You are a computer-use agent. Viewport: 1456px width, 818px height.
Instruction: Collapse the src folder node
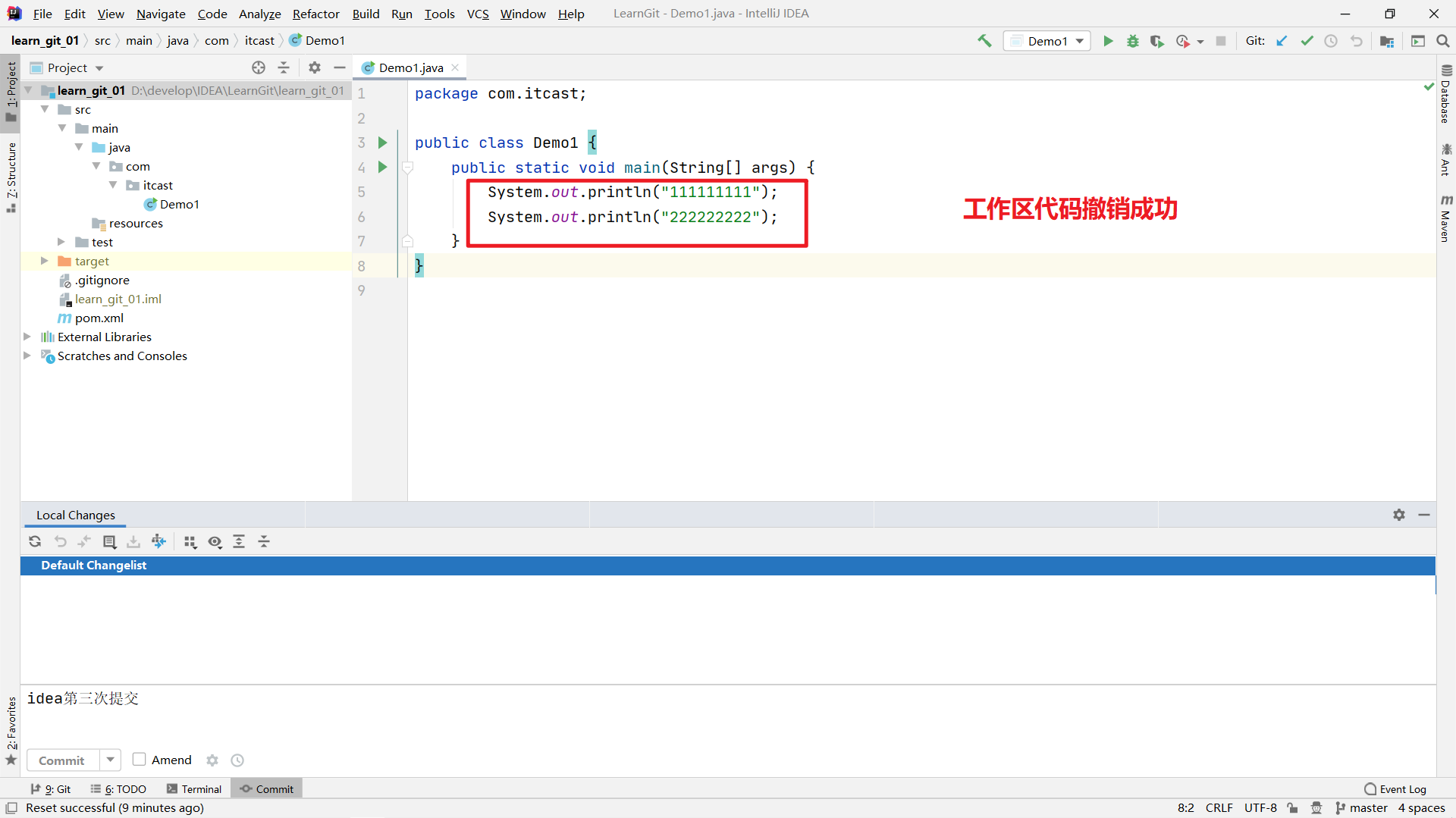pos(45,109)
